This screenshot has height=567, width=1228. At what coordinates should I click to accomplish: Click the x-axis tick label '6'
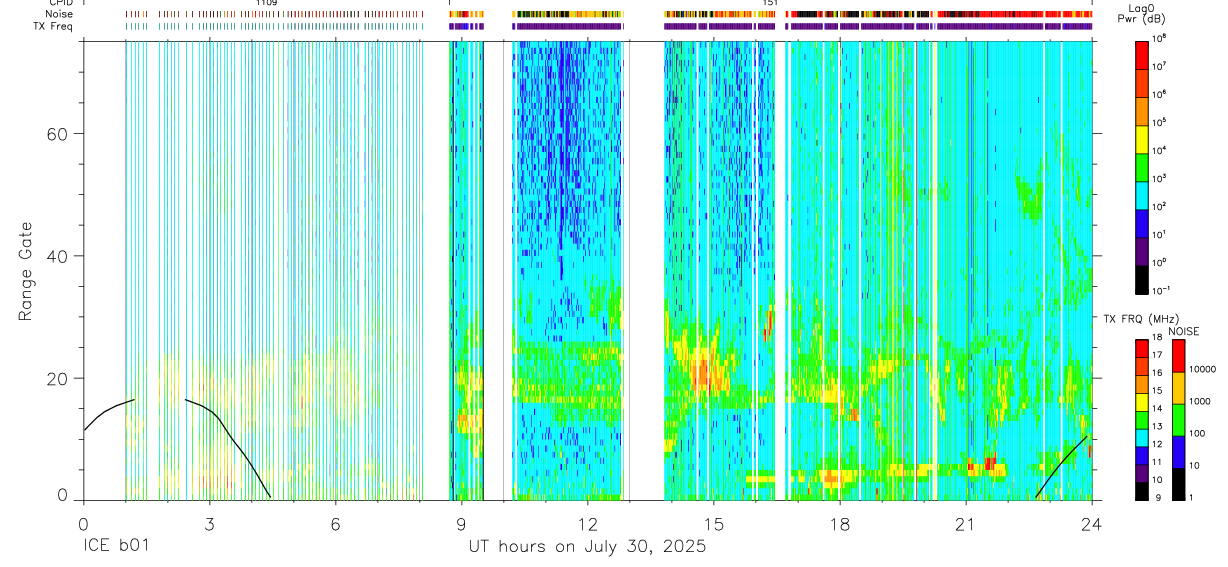(335, 523)
